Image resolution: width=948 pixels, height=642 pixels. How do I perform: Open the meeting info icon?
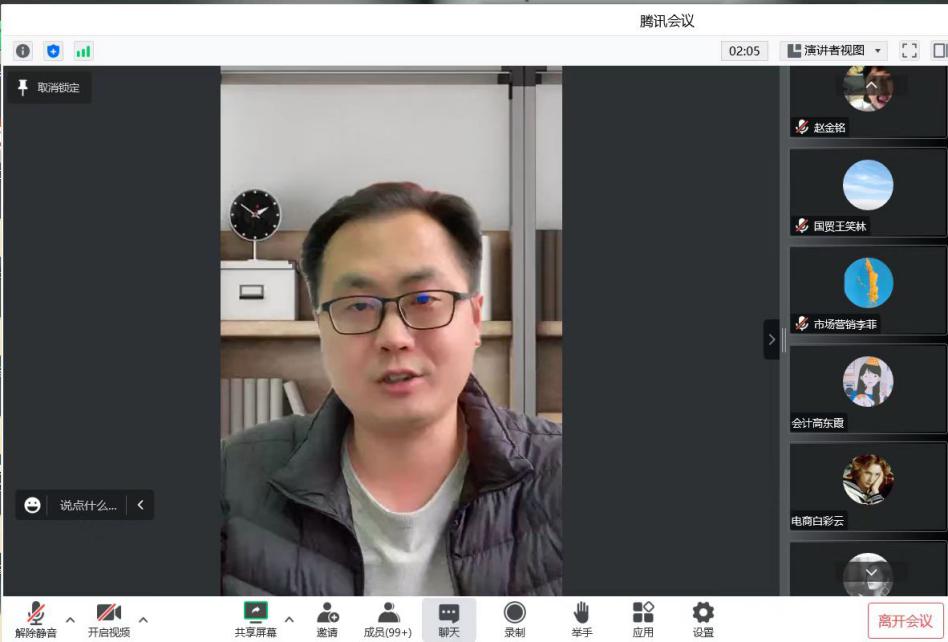tap(22, 51)
